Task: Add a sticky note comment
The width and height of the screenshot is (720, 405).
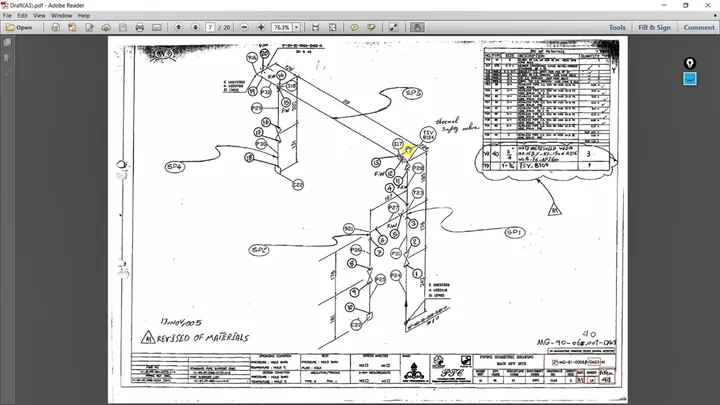Action: [354, 28]
